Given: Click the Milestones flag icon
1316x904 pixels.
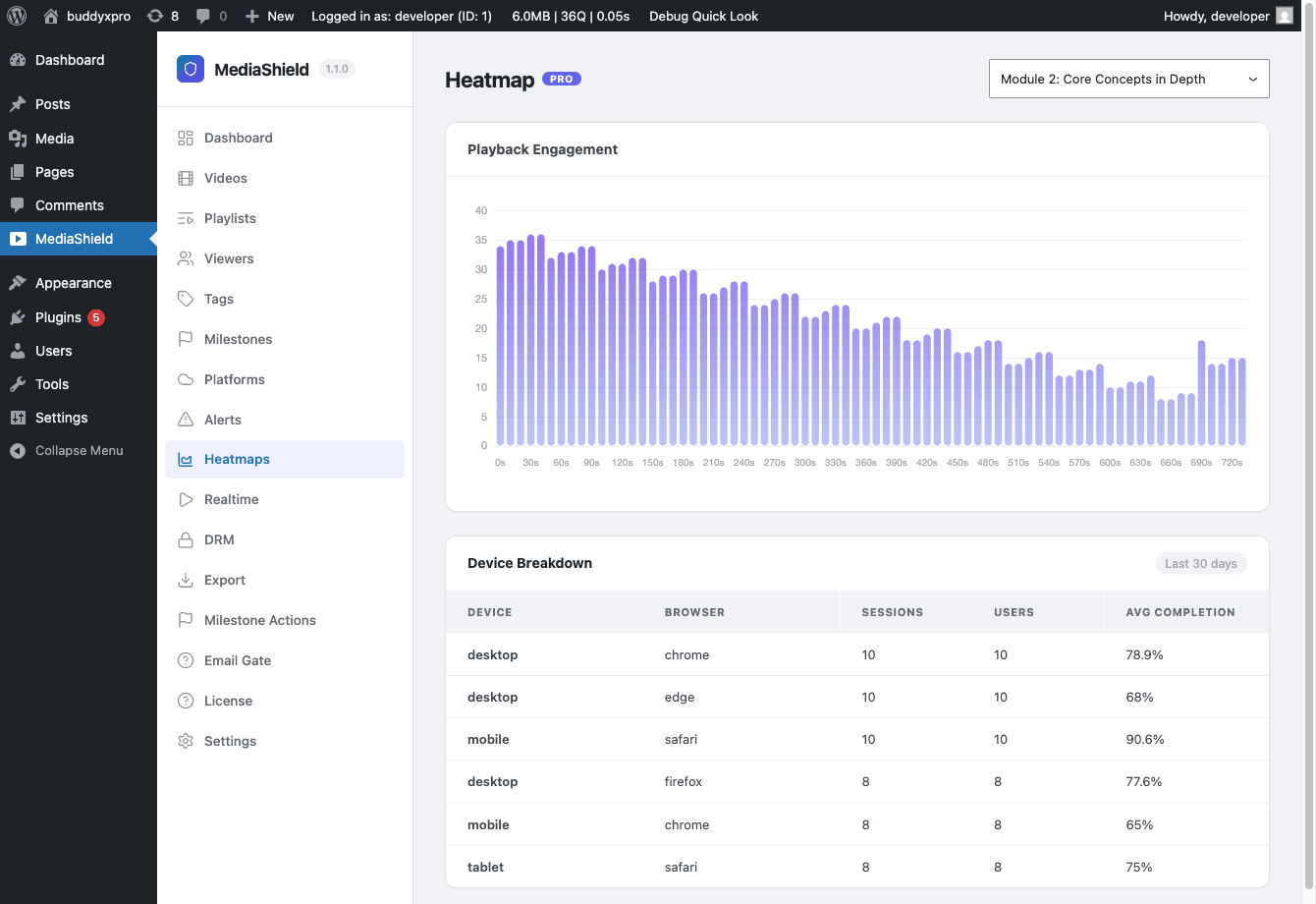Looking at the screenshot, I should 186,339.
